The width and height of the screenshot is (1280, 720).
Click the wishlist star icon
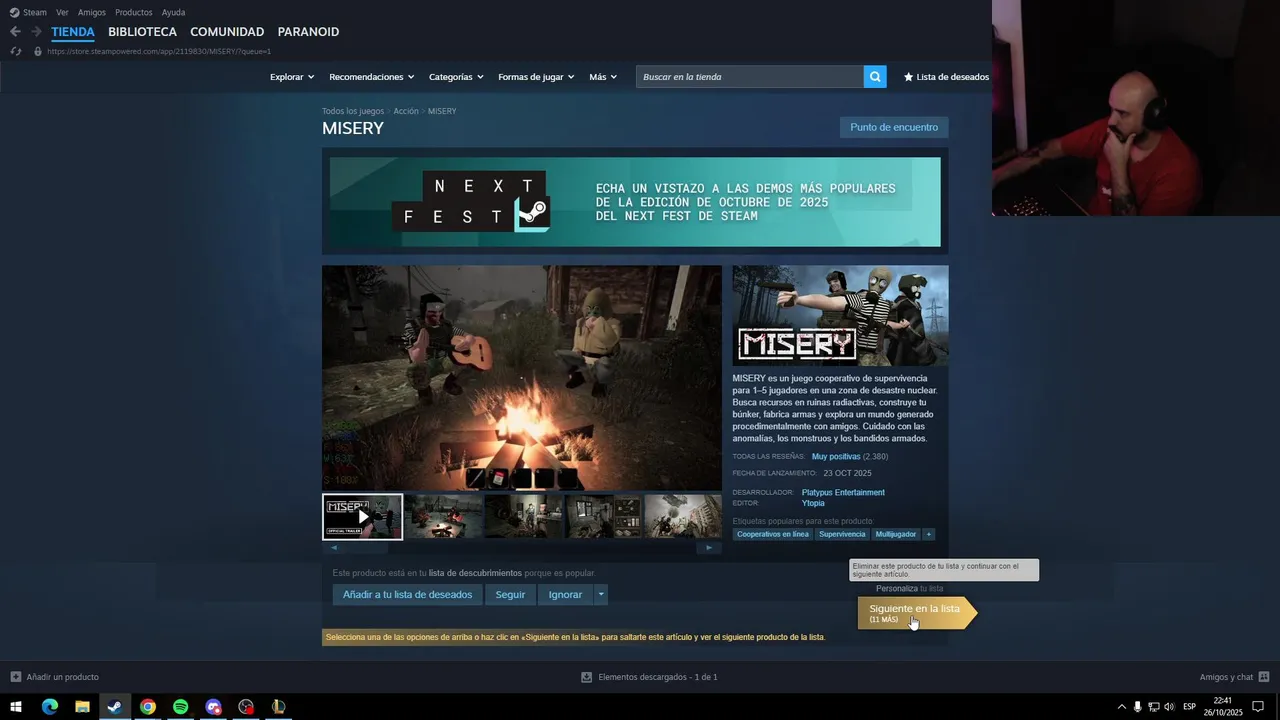click(908, 77)
